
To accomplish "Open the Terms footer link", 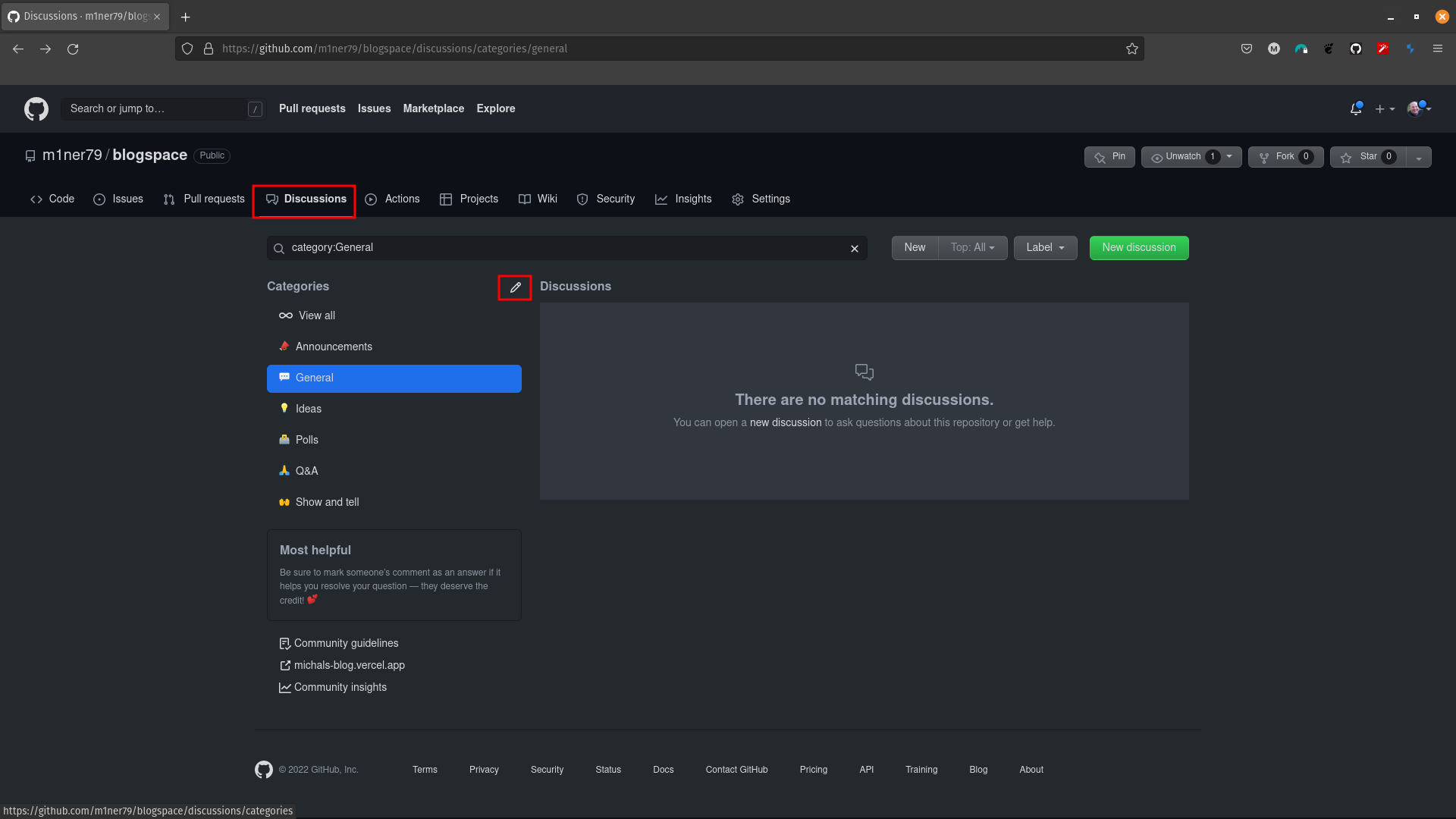I will pos(425,770).
